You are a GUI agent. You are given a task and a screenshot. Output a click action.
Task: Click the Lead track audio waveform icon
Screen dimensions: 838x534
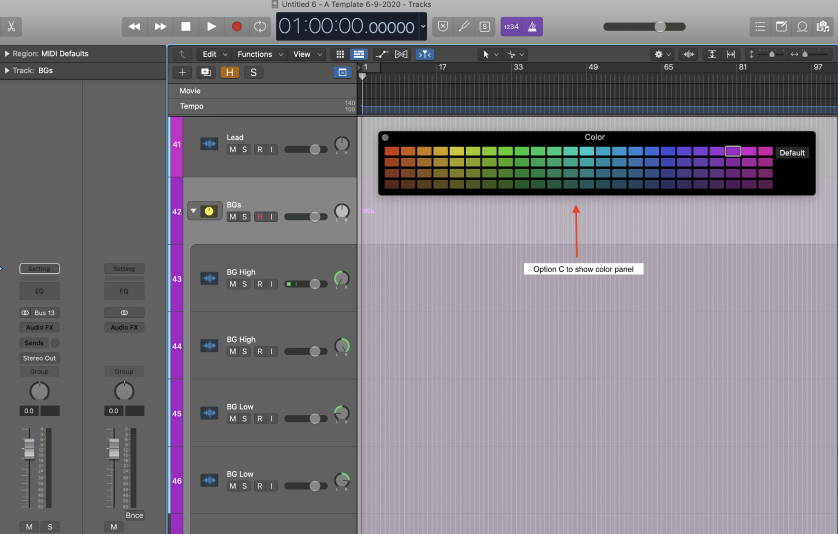[x=209, y=144]
